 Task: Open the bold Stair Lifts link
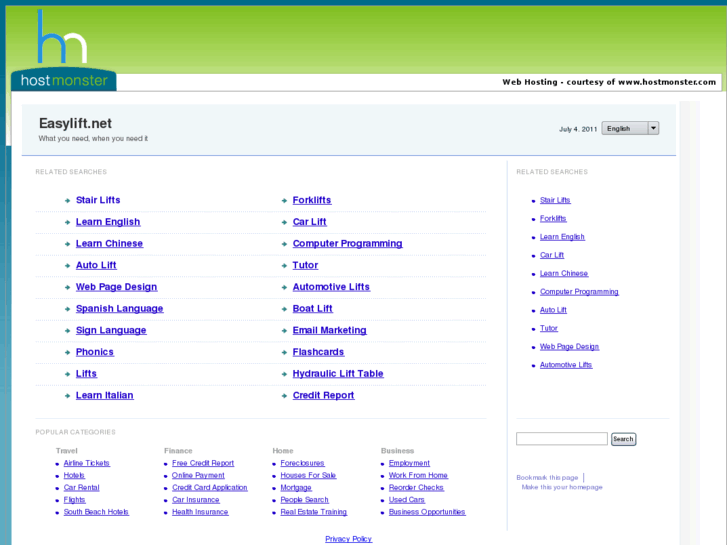(98, 200)
